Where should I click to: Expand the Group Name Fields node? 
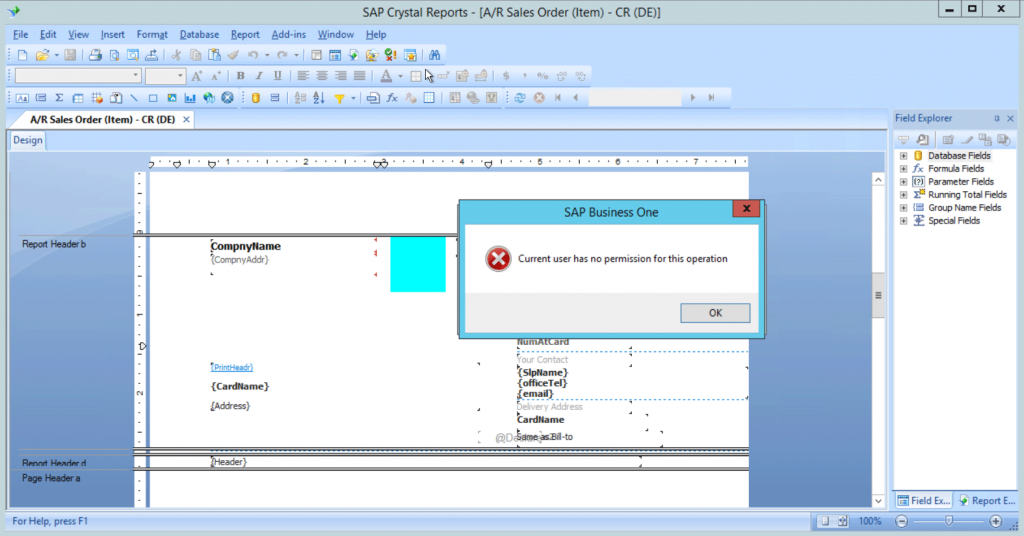click(x=903, y=208)
